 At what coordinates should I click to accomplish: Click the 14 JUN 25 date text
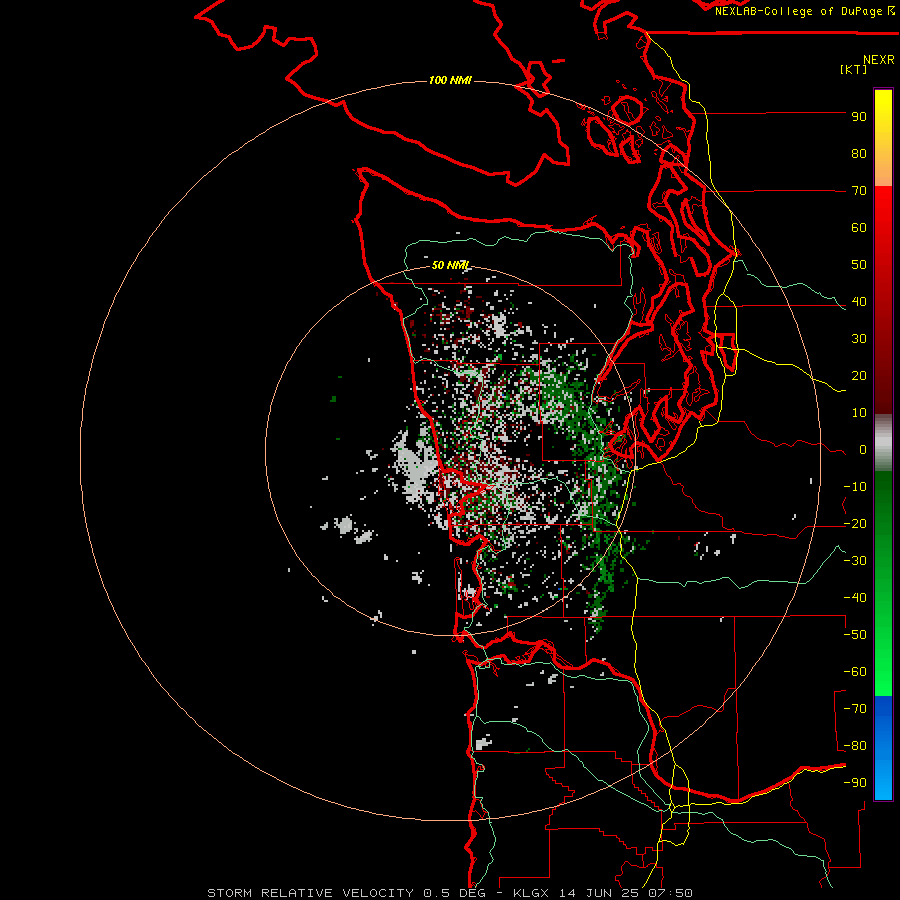599,893
